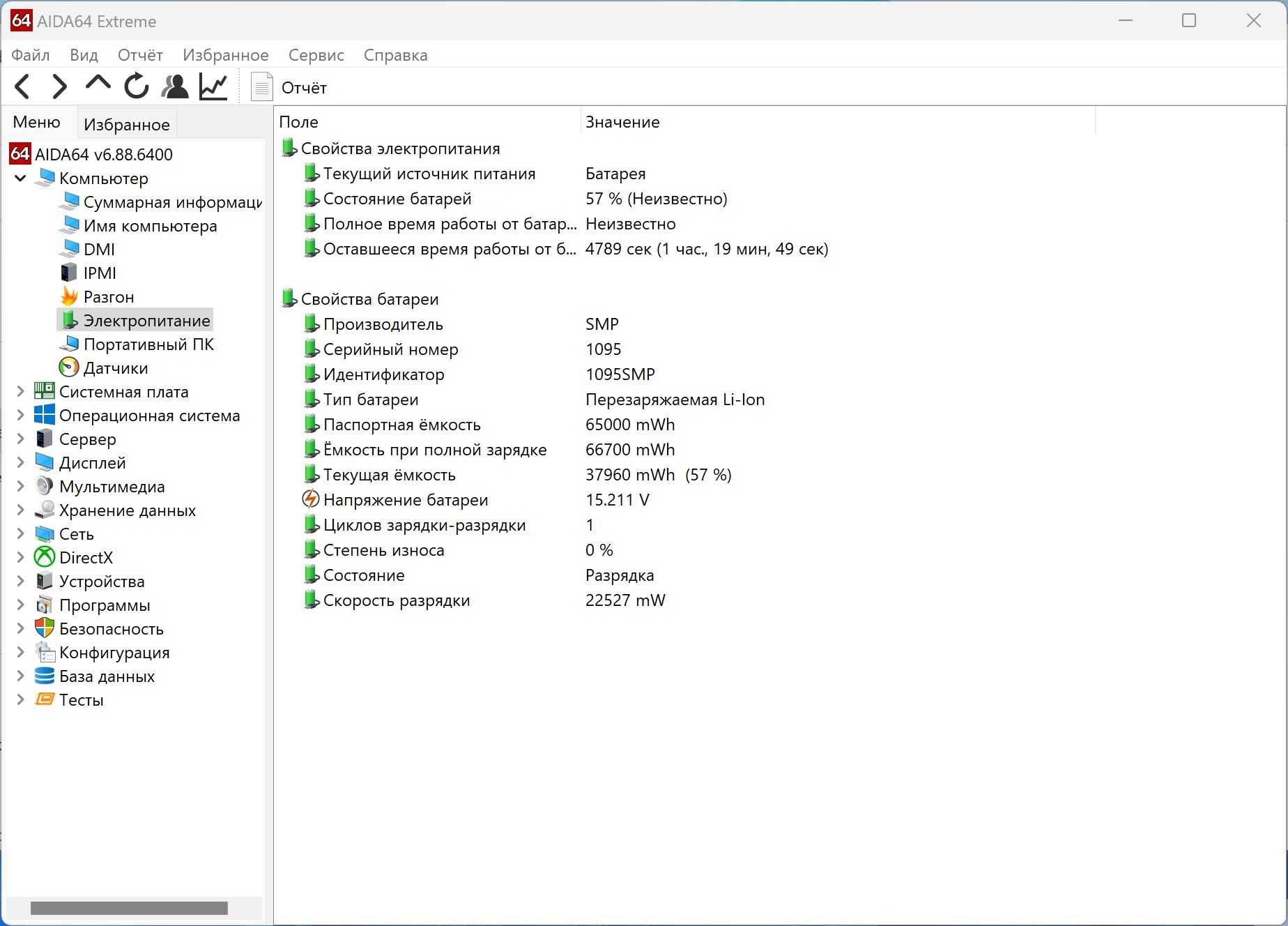
Task: Expand the Тесты node
Action: [20, 699]
